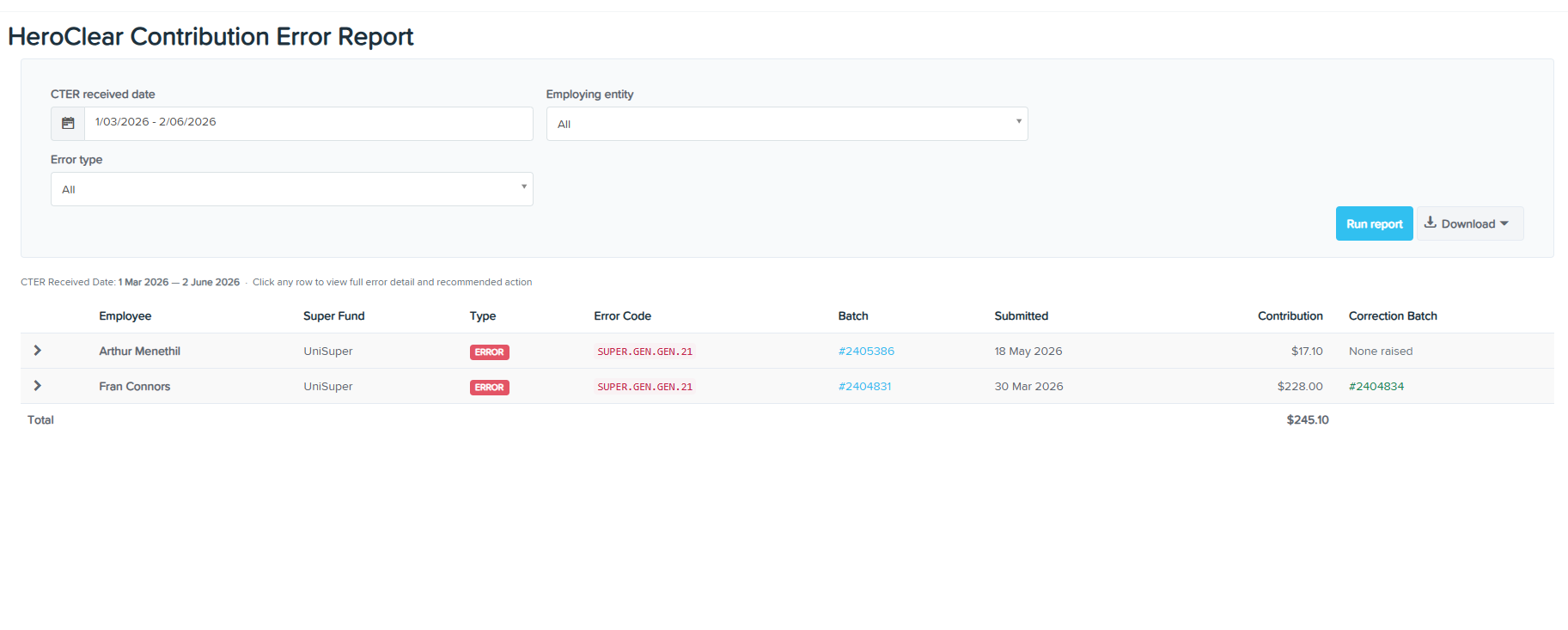Image resolution: width=1568 pixels, height=630 pixels.
Task: Click the Contribution column header
Action: 1290,316
